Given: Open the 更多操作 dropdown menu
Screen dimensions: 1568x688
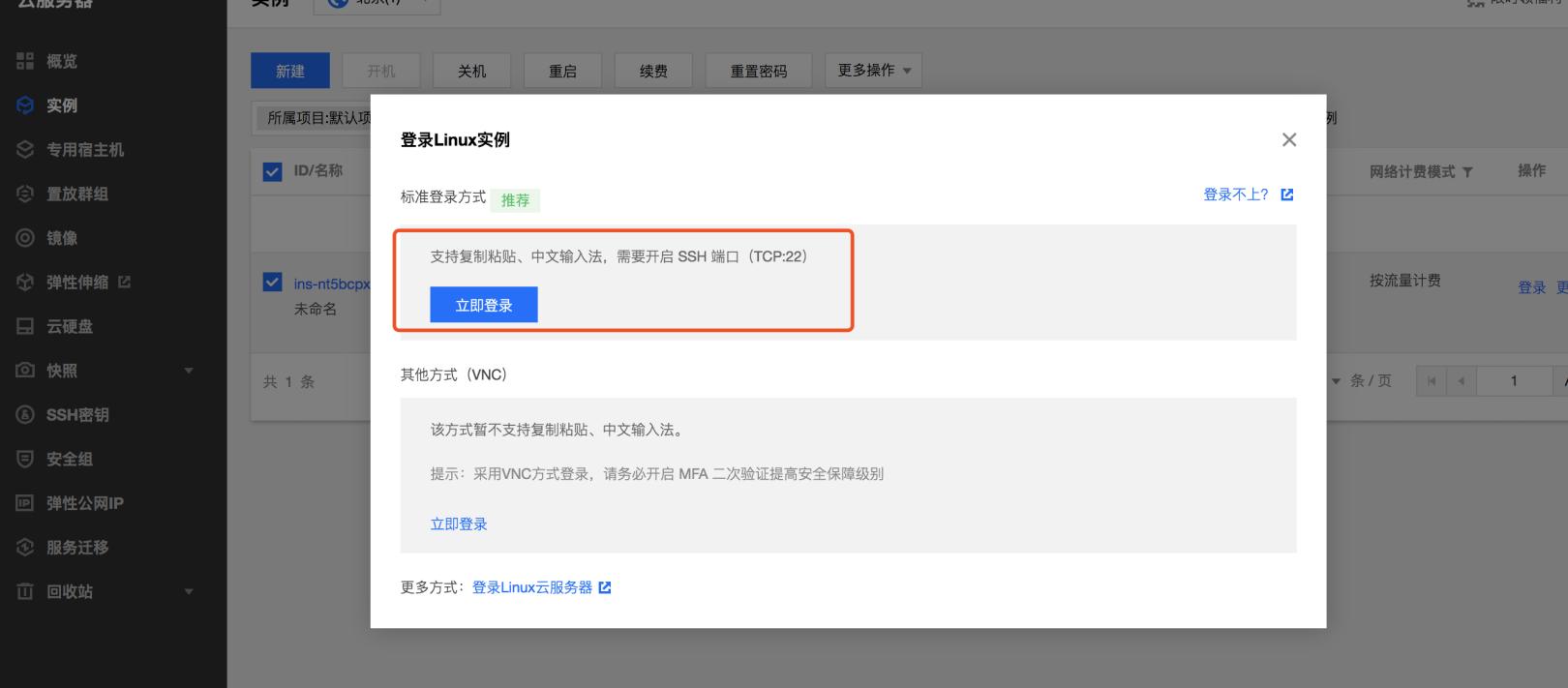Looking at the screenshot, I should pyautogui.click(x=873, y=71).
